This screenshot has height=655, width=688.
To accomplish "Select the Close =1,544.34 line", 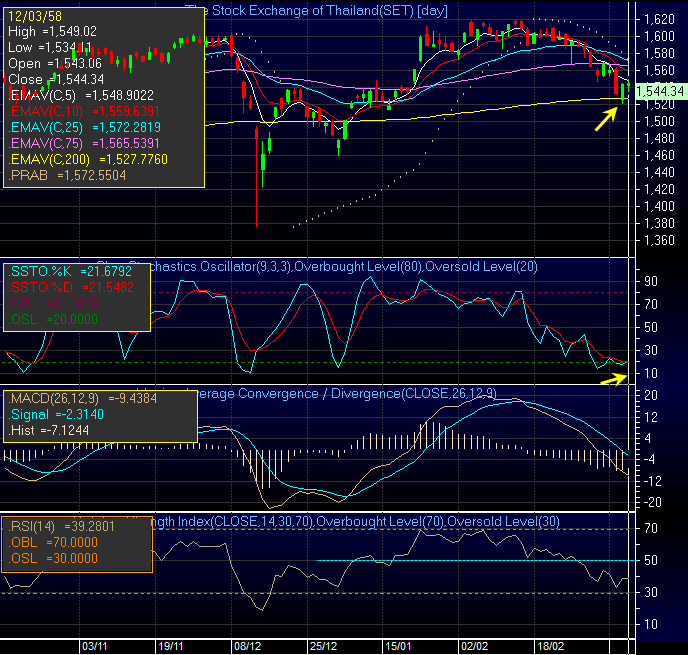I will [x=56, y=79].
